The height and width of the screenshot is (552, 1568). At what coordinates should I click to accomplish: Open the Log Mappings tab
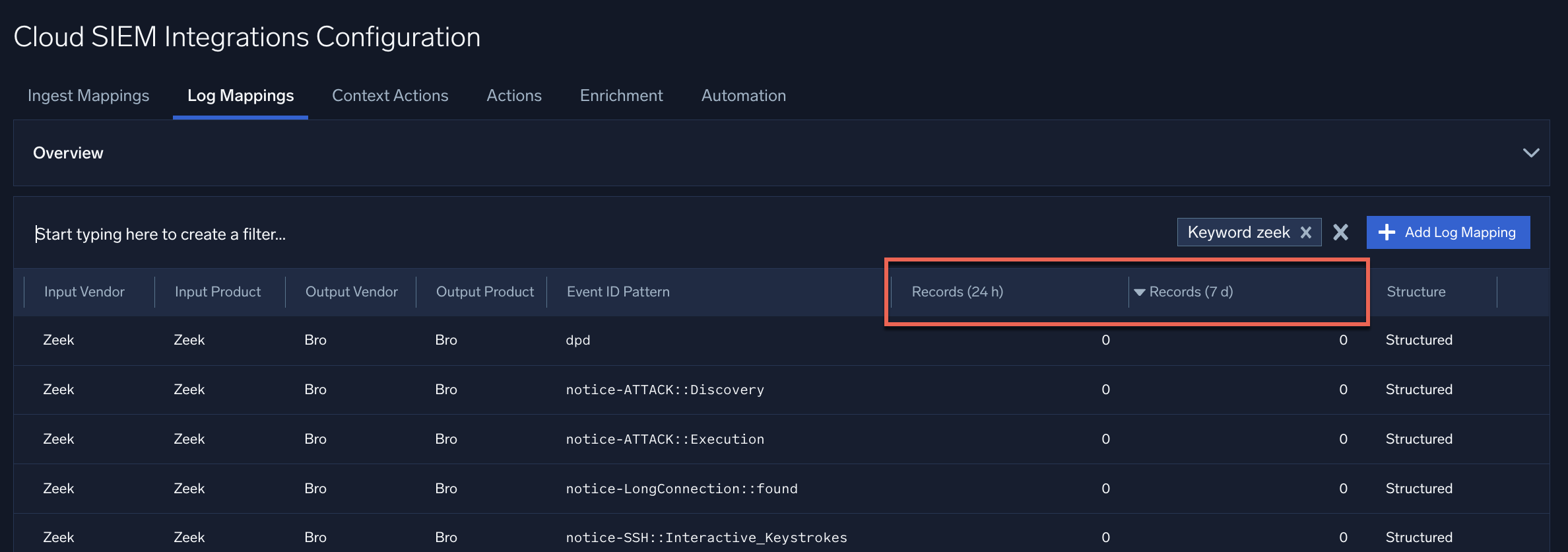pyautogui.click(x=240, y=96)
